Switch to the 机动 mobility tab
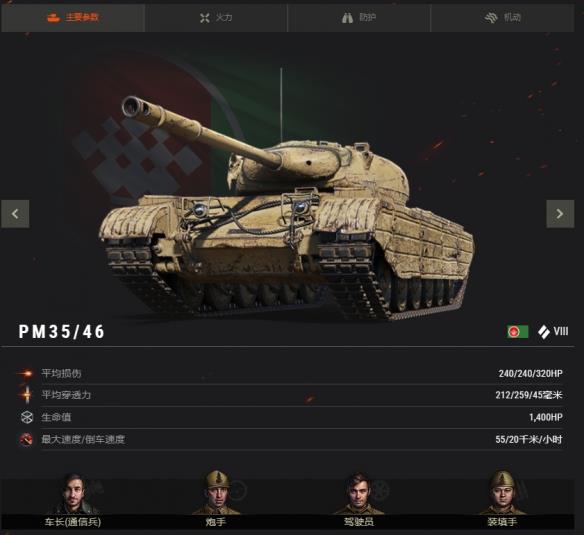The width and height of the screenshot is (584, 535). click(502, 18)
